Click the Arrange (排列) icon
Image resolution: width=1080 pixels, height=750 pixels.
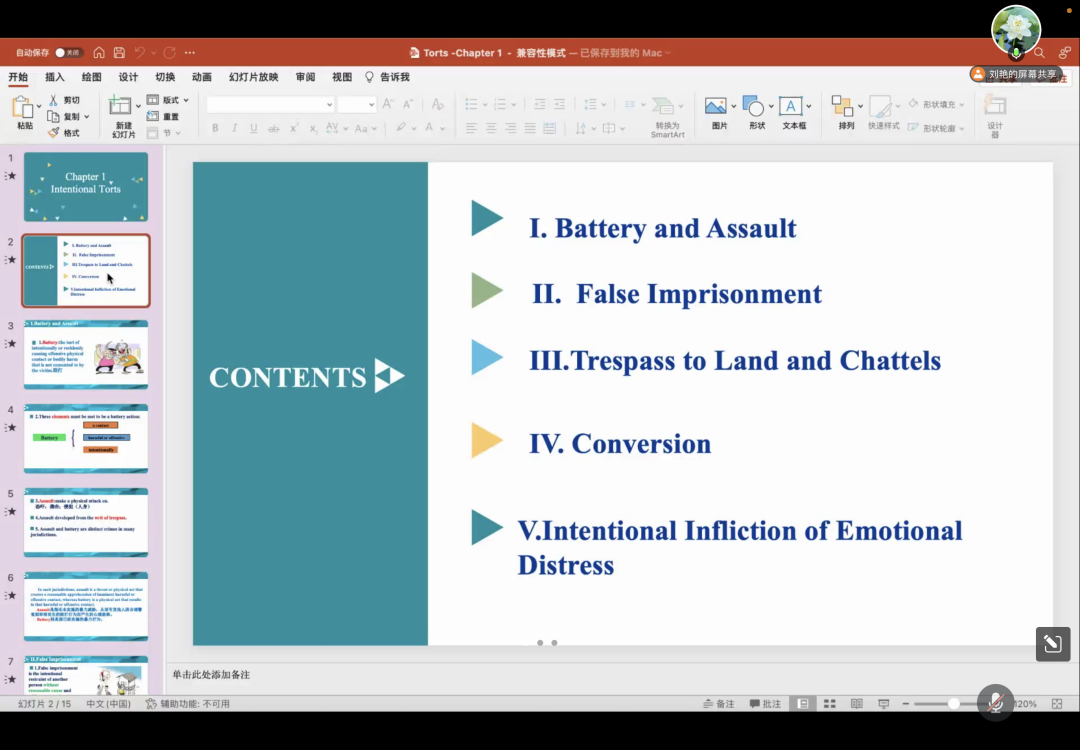point(842,107)
